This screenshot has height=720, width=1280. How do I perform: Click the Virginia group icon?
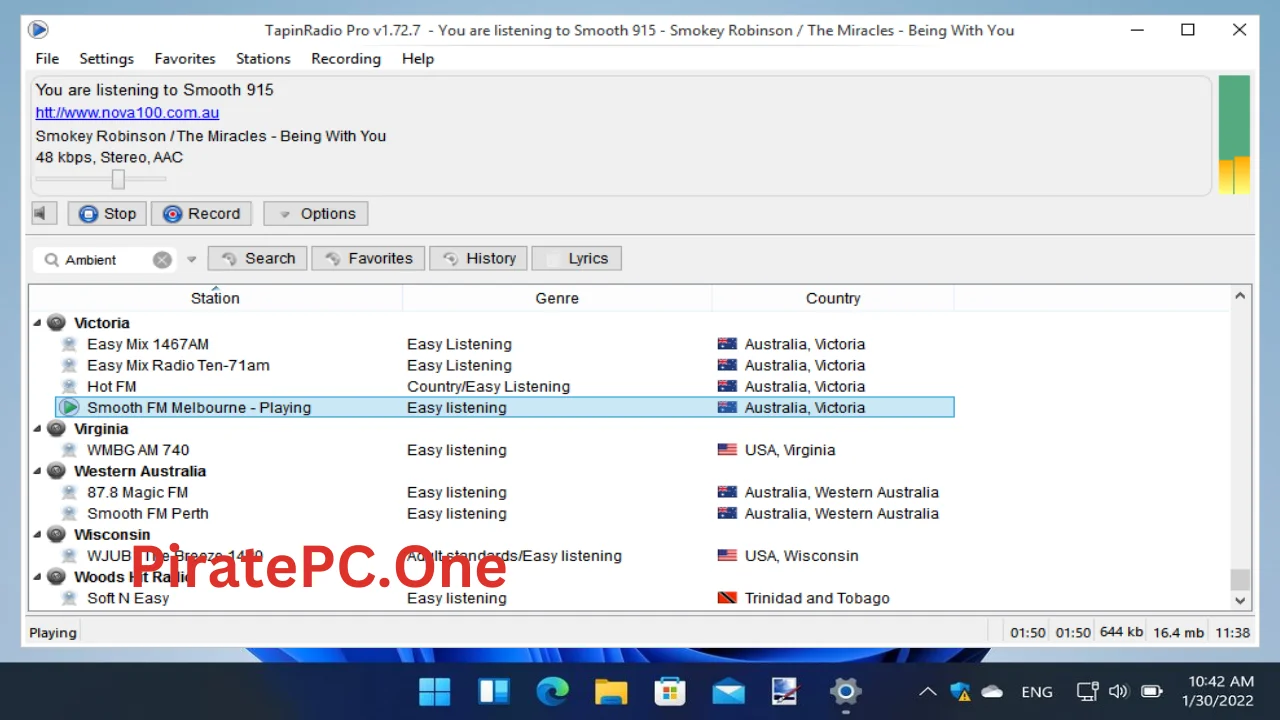pos(56,429)
